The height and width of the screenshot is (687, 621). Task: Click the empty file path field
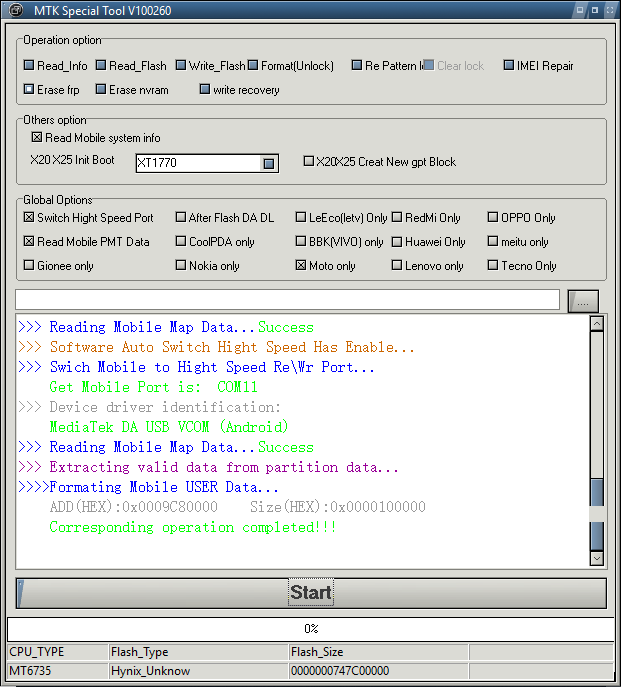point(287,300)
